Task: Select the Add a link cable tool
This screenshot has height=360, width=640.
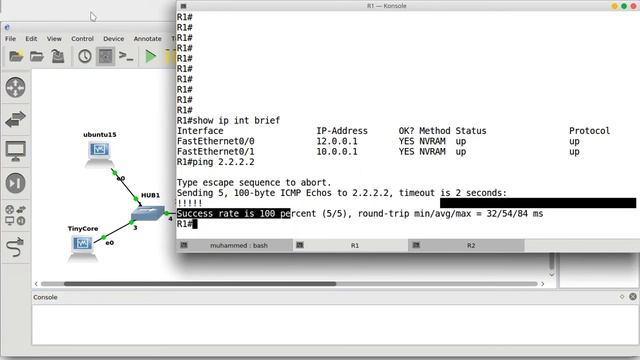Action: point(16,247)
